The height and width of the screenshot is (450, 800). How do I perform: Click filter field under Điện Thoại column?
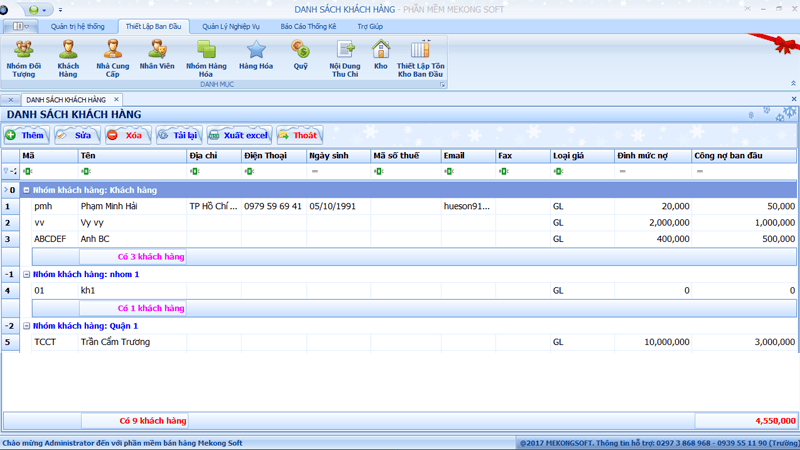(x=273, y=171)
